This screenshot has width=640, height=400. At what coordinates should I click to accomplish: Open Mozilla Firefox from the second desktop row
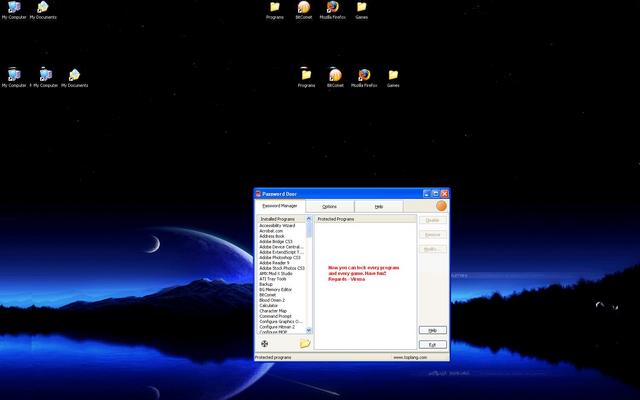click(x=364, y=75)
